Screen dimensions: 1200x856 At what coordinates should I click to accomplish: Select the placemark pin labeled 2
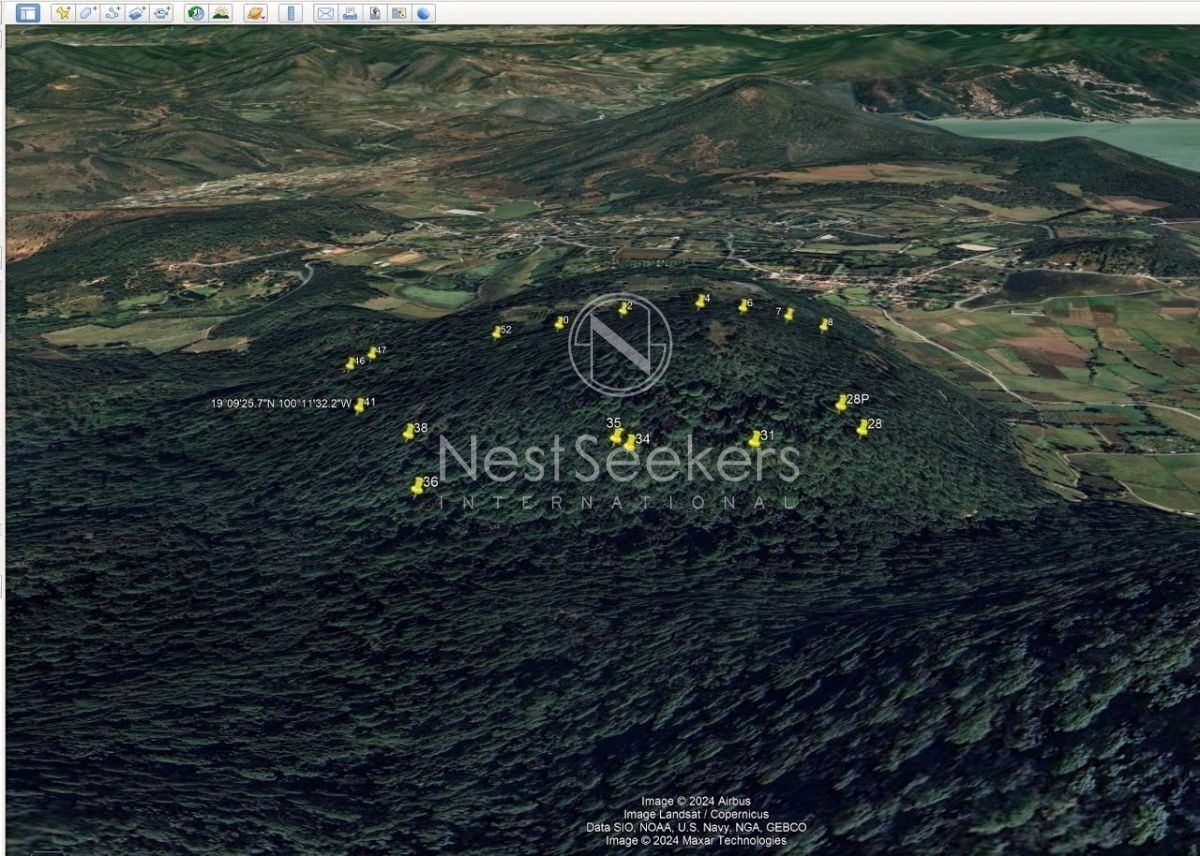622,309
